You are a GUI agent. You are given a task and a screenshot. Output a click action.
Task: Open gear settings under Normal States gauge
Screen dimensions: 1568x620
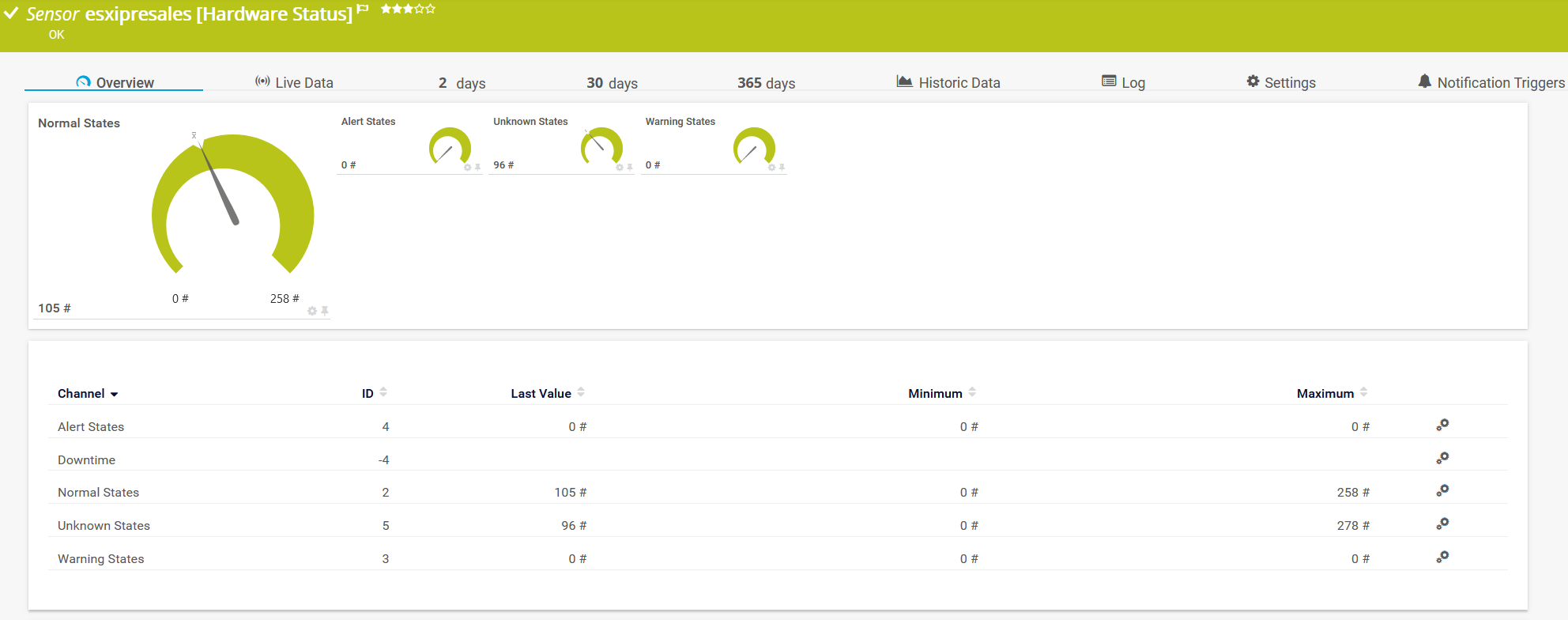pos(312,311)
